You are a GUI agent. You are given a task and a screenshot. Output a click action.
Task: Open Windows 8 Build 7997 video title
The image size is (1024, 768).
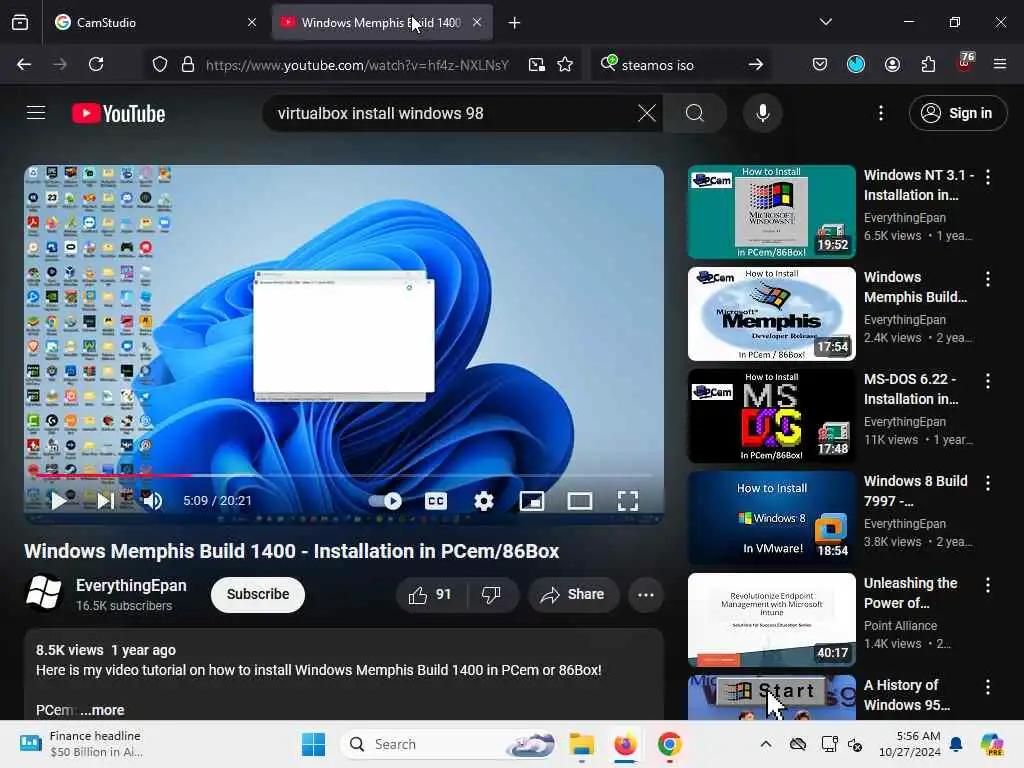[x=916, y=491]
